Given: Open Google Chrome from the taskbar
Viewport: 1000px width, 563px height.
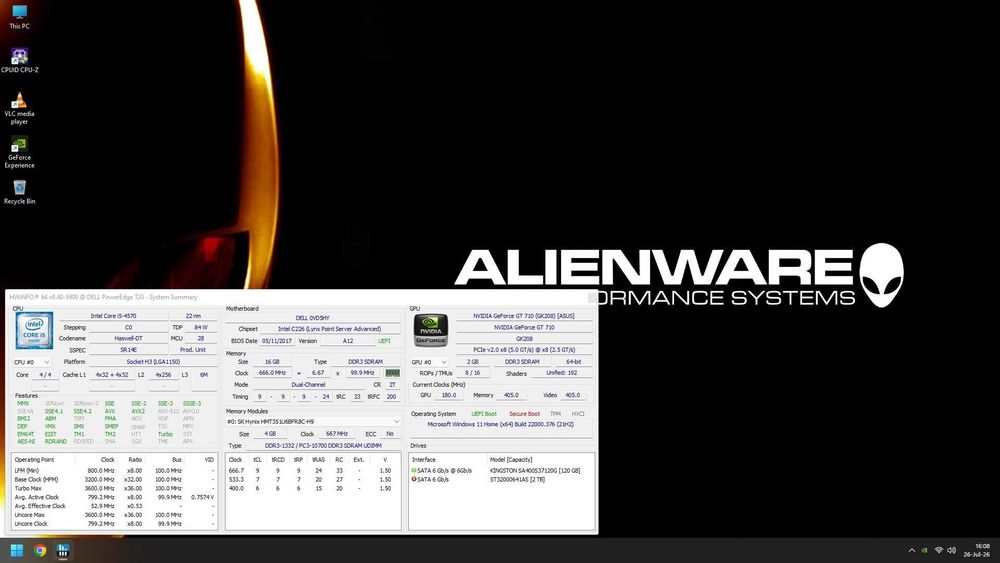Looking at the screenshot, I should click(40, 550).
